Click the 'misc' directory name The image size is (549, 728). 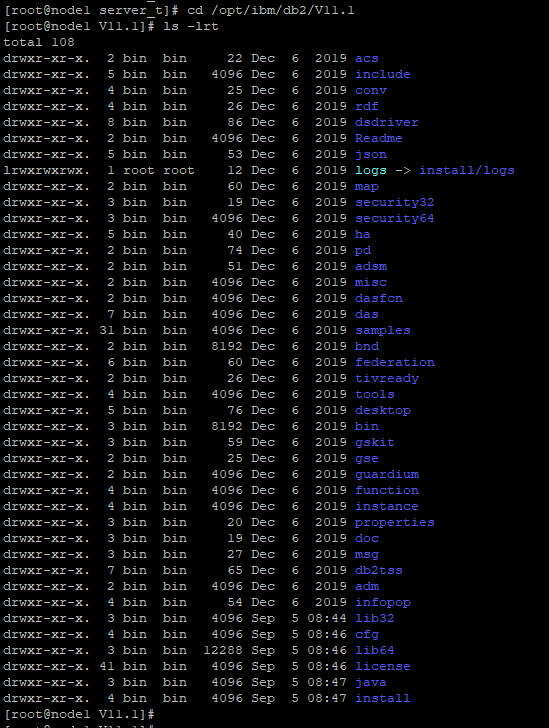371,283
